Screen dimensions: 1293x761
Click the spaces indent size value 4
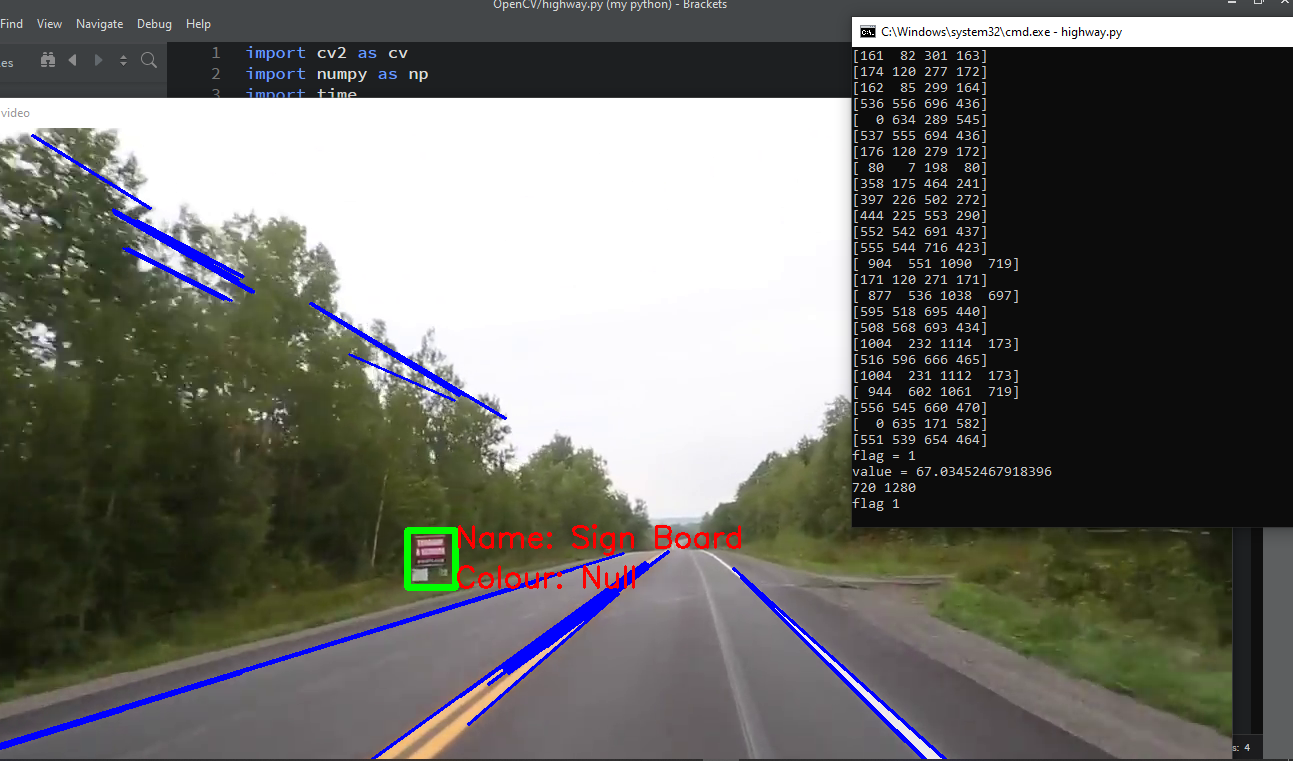(x=1246, y=748)
